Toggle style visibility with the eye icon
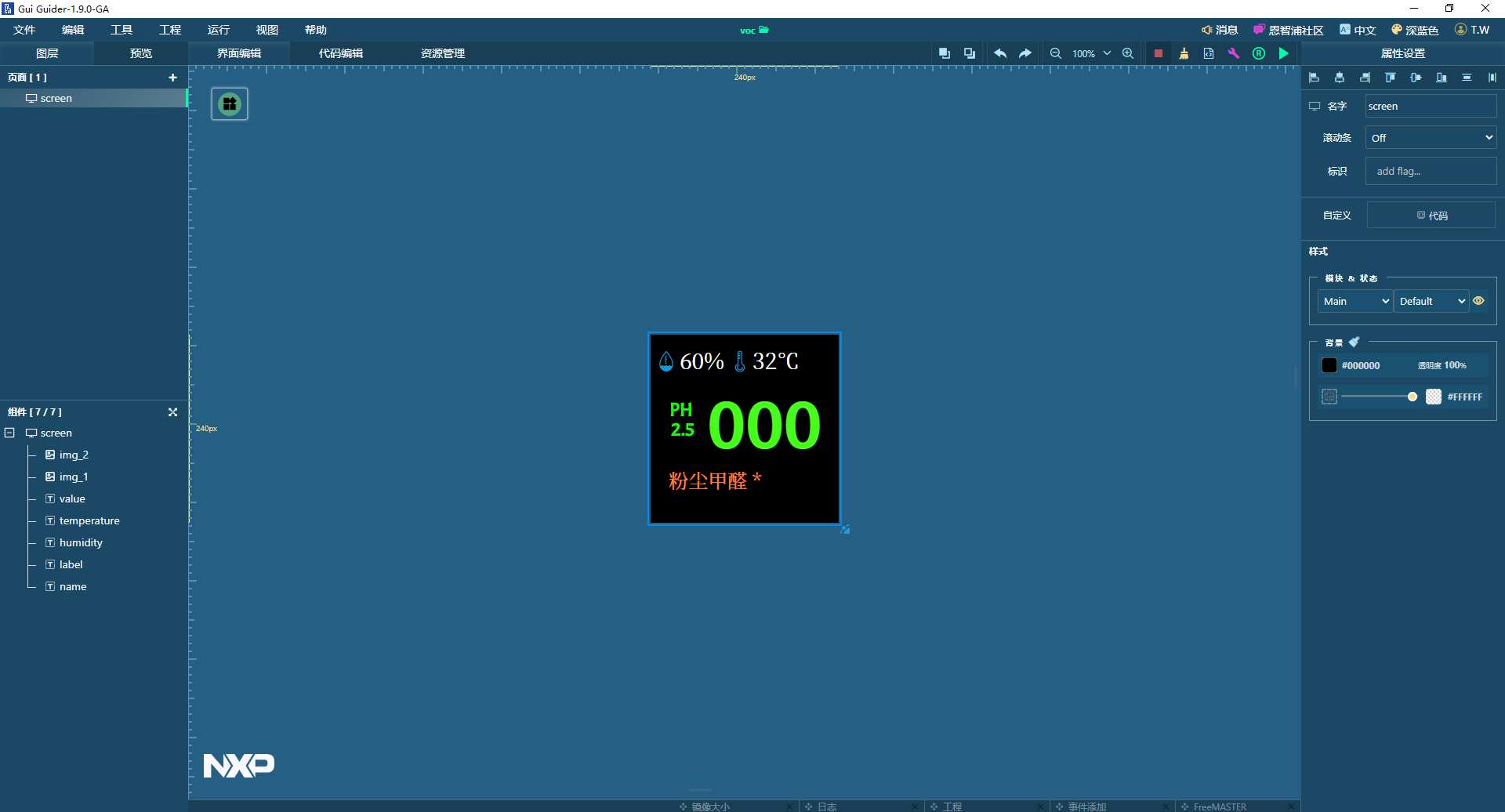The height and width of the screenshot is (812, 1505). pos(1479,300)
